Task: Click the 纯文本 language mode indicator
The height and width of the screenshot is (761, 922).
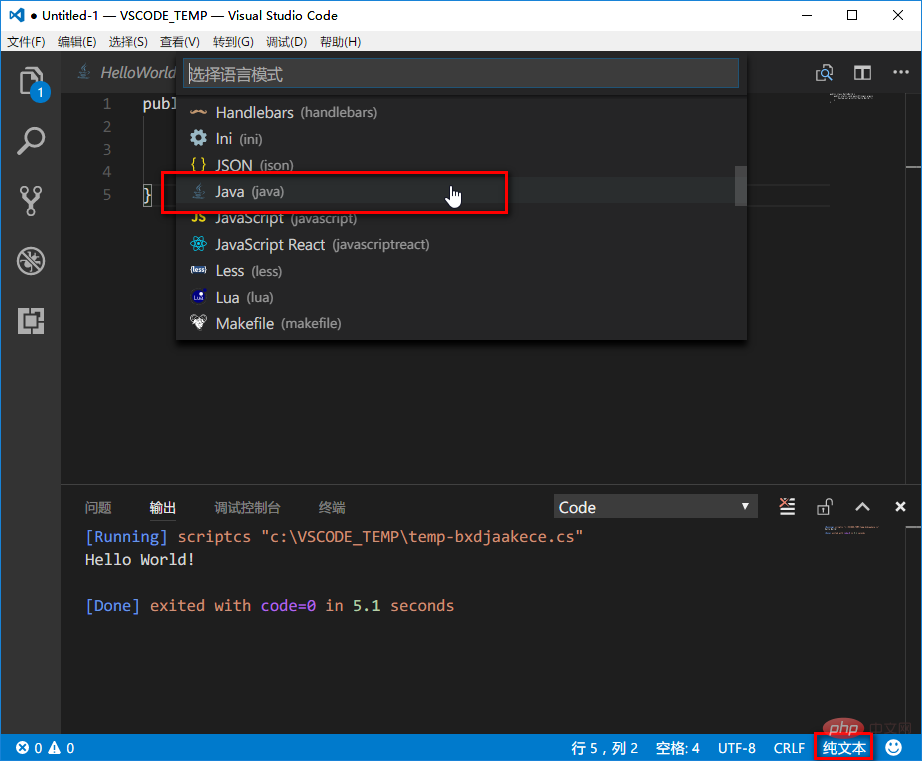Action: click(x=843, y=747)
